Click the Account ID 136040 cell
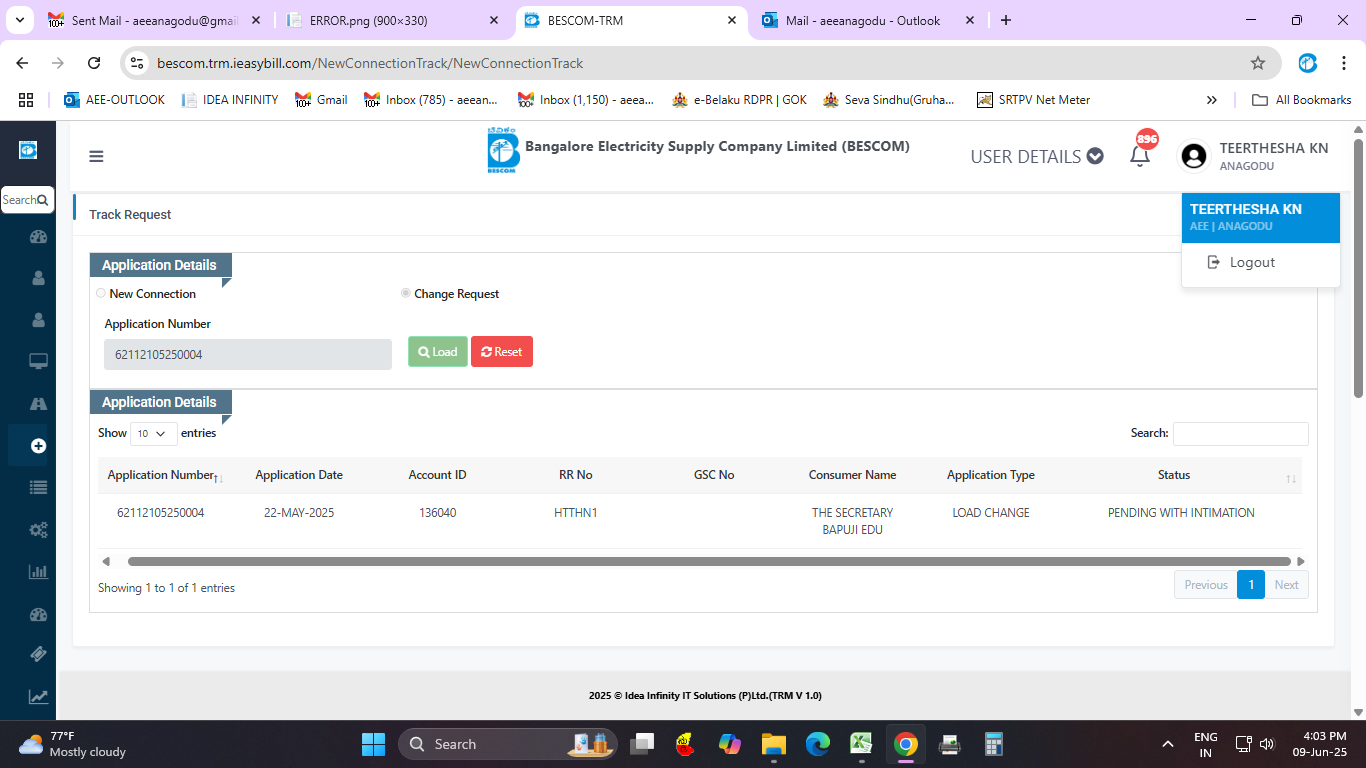This screenshot has width=1366, height=768. (x=438, y=513)
